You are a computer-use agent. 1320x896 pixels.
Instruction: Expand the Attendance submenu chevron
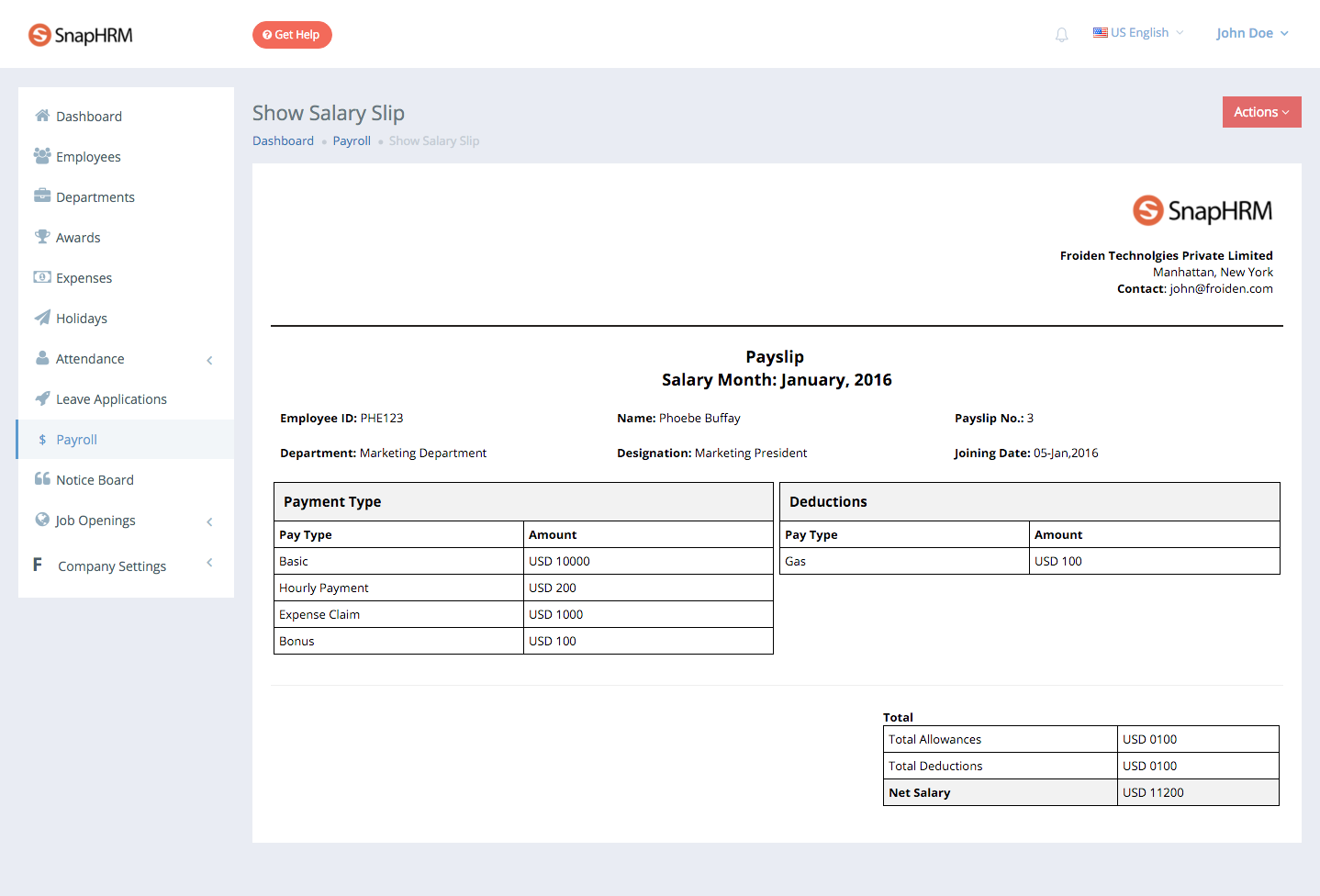[209, 360]
